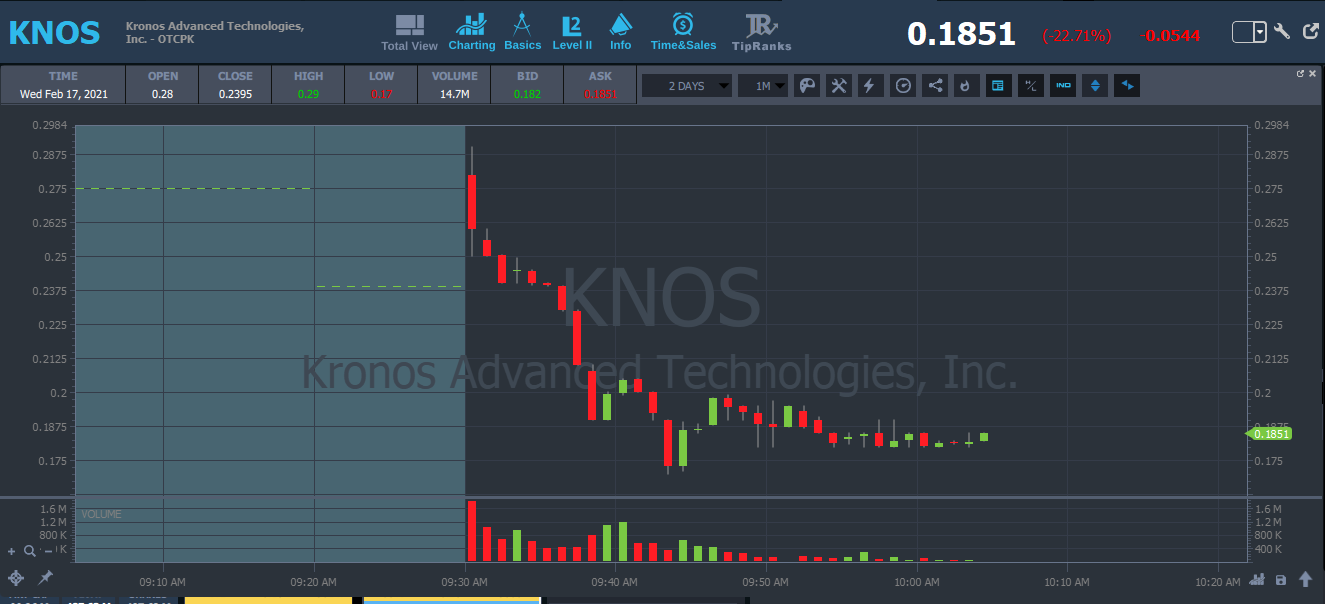Open the Basics compass icon
1325x604 pixels.
[522, 33]
